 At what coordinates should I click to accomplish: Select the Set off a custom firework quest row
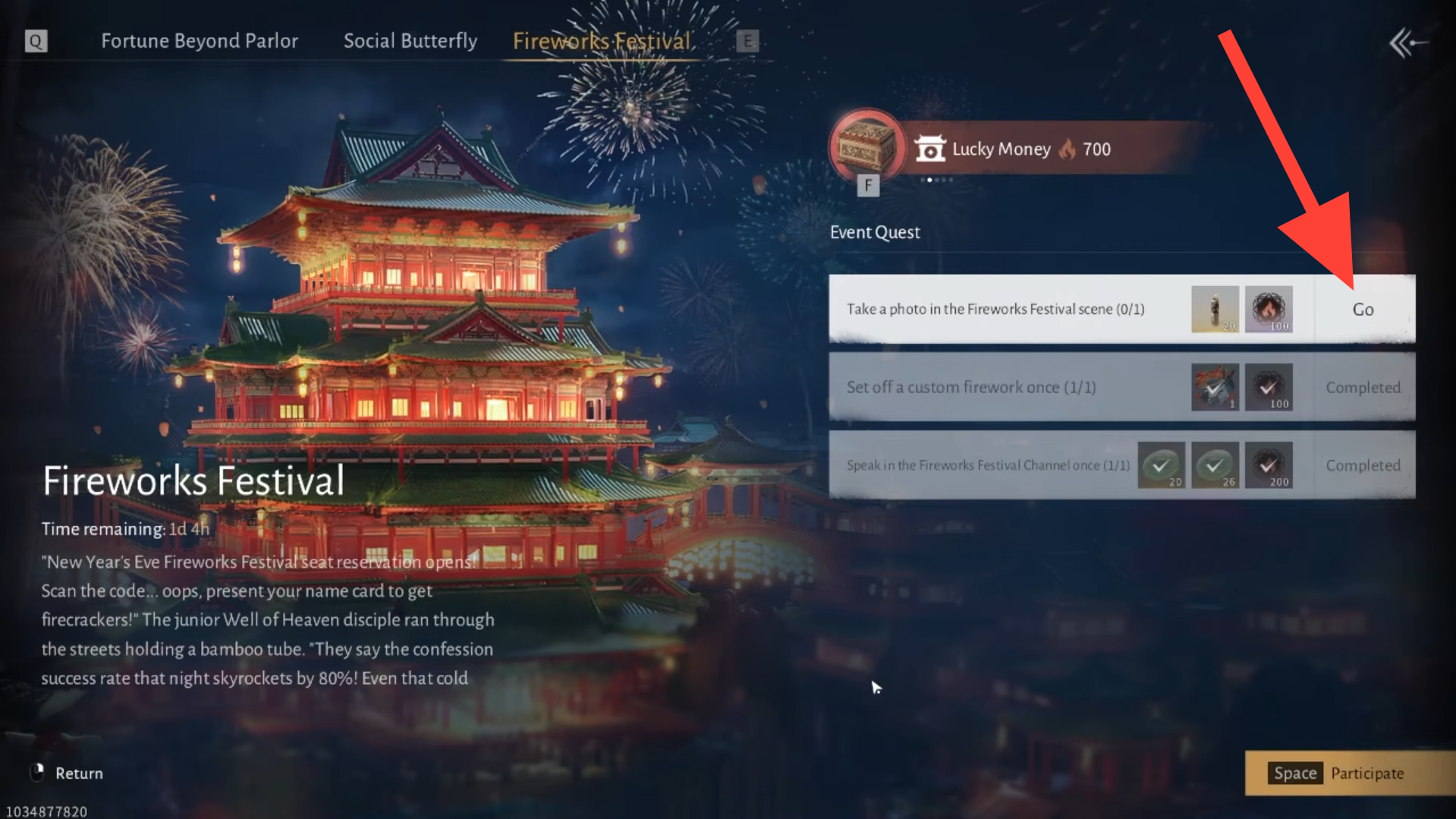[1121, 387]
